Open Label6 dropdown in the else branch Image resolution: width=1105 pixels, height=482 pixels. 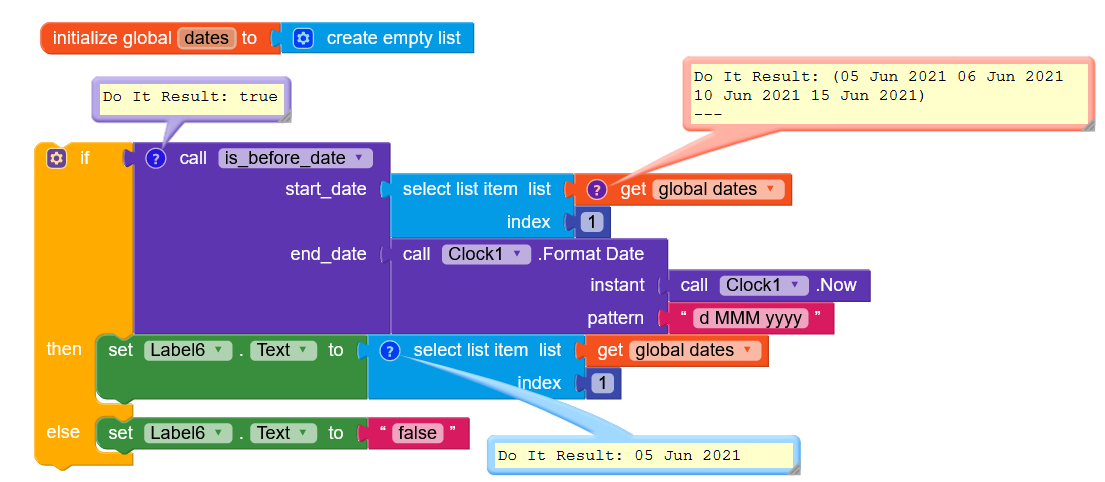click(x=188, y=433)
